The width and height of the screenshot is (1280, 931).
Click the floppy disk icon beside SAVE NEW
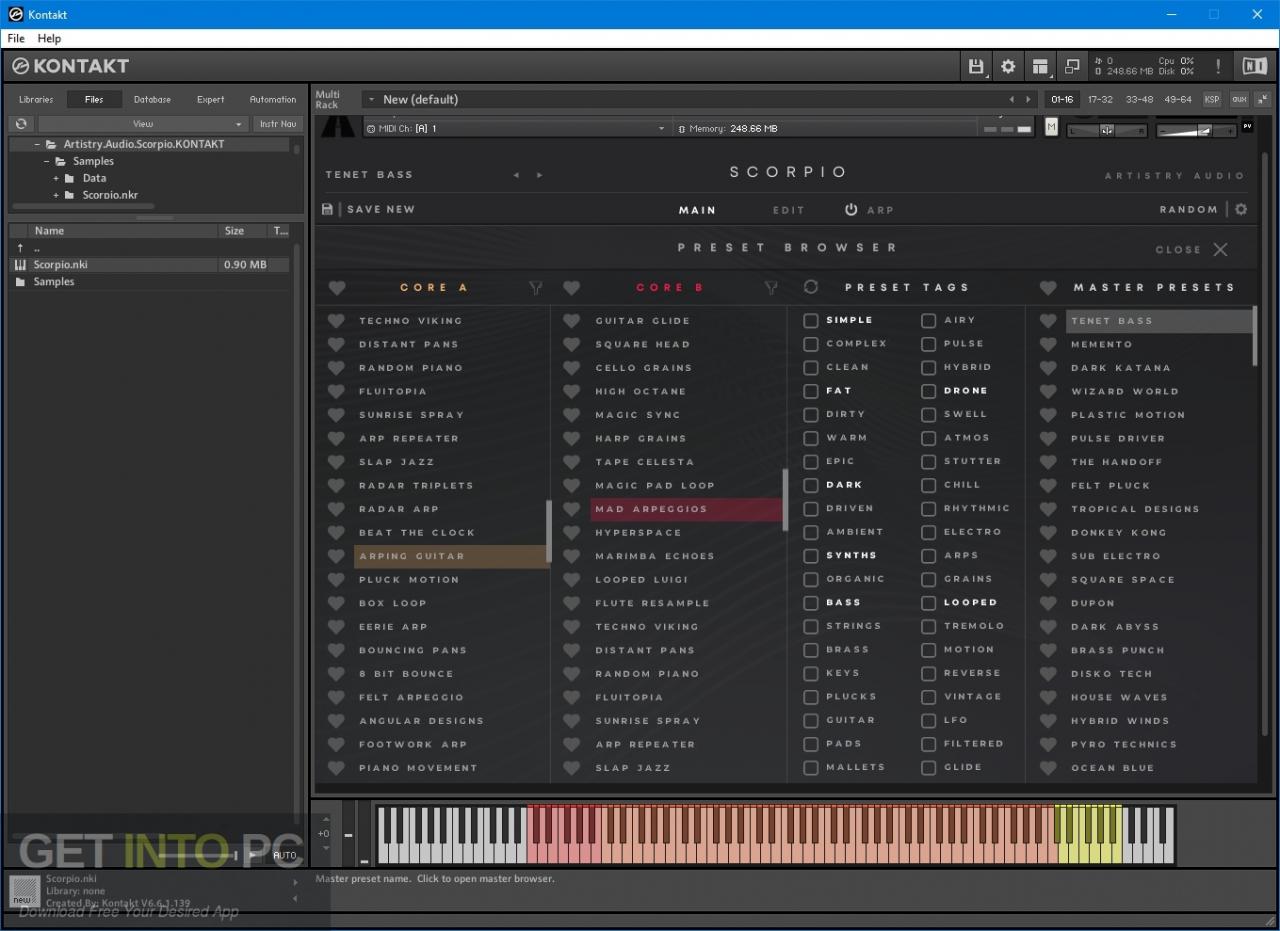pos(327,209)
